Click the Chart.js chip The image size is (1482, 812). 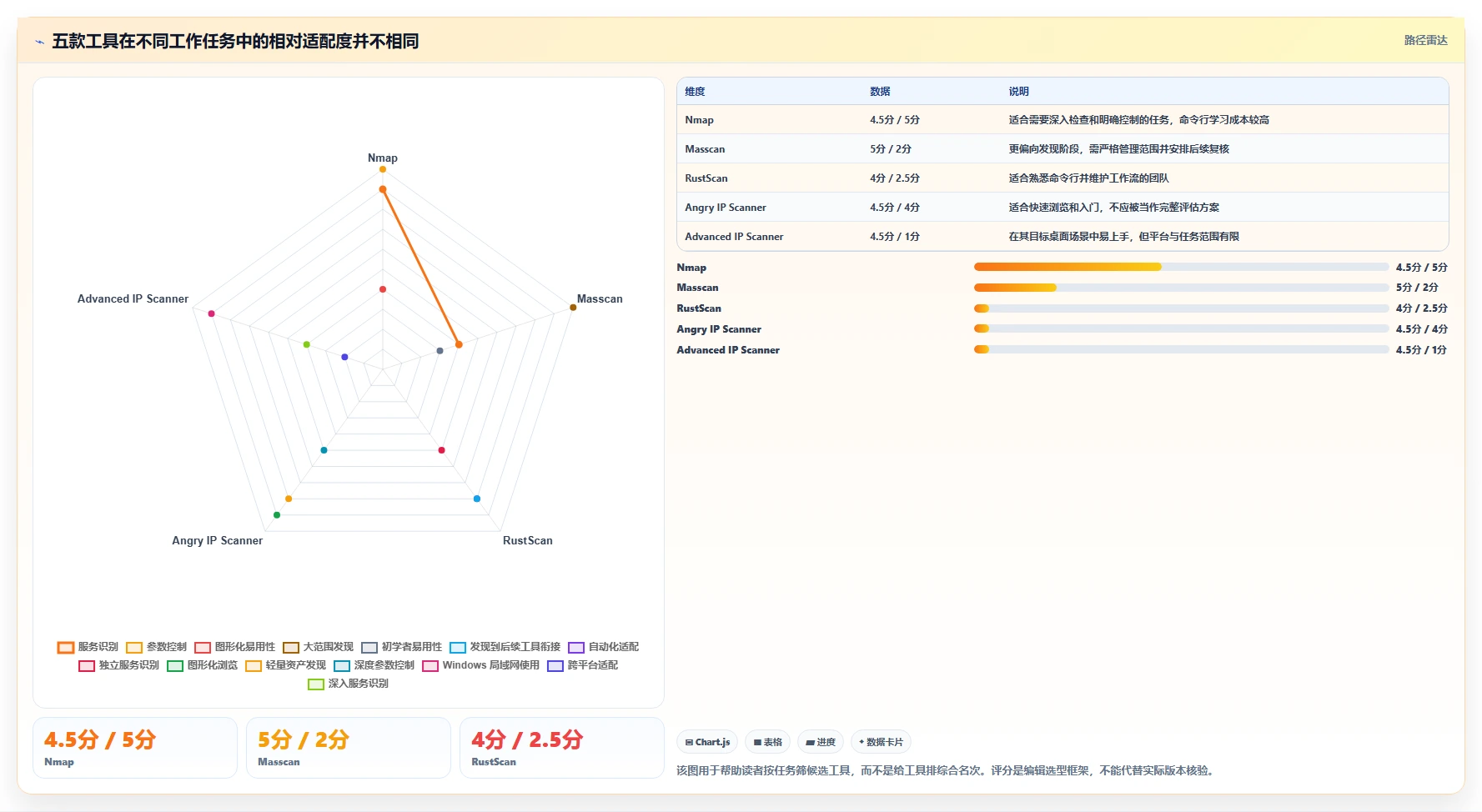707,742
